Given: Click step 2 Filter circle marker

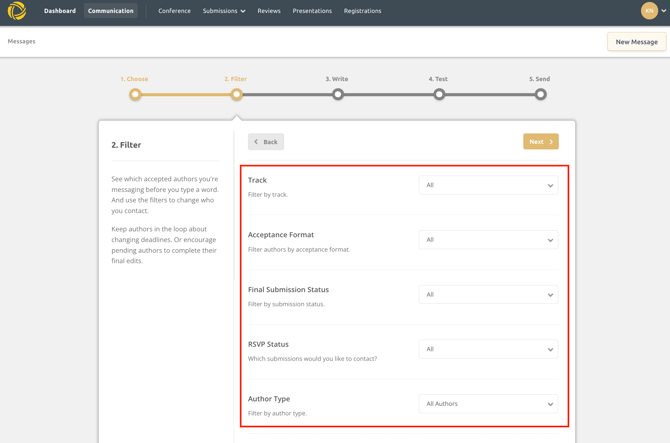Looking at the screenshot, I should 236,94.
